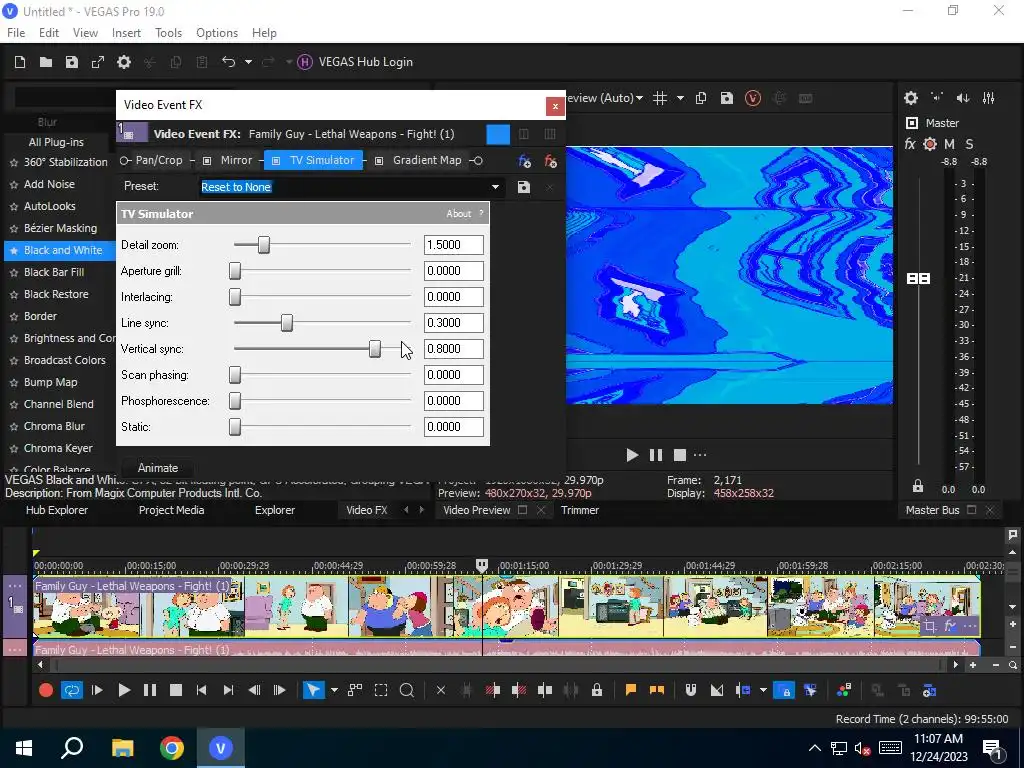Select Pan/Crop in the FX chain
The height and width of the screenshot is (768, 1024).
pyautogui.click(x=159, y=160)
